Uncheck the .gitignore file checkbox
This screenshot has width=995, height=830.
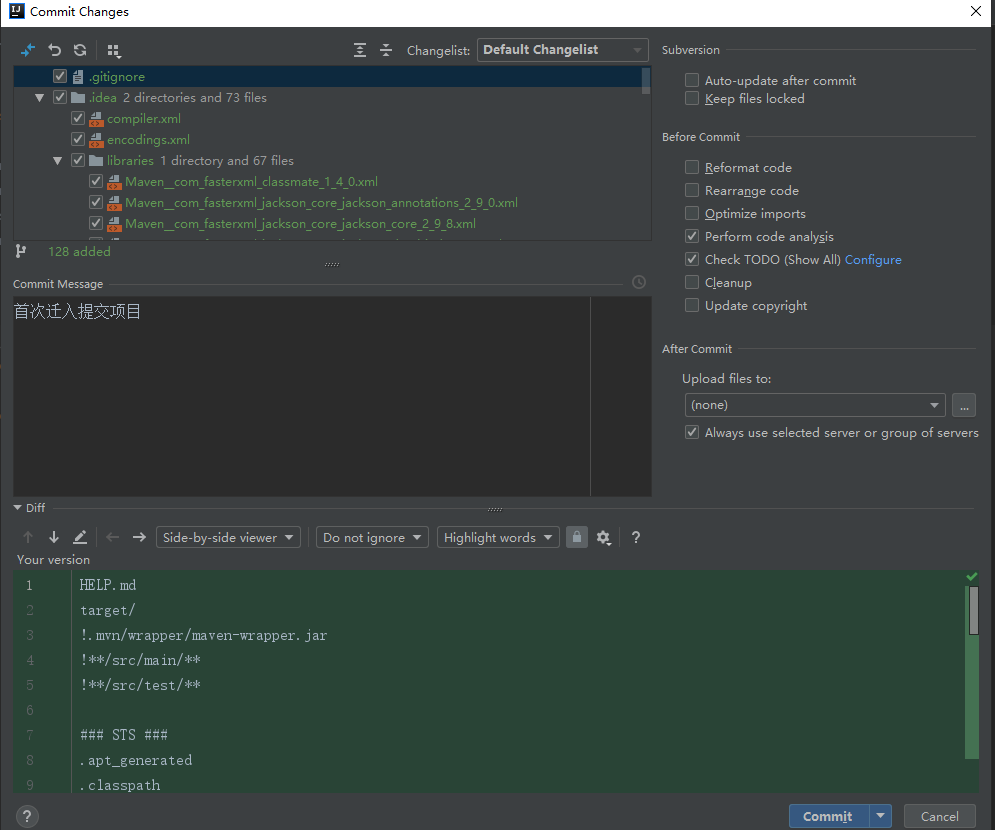(x=60, y=76)
